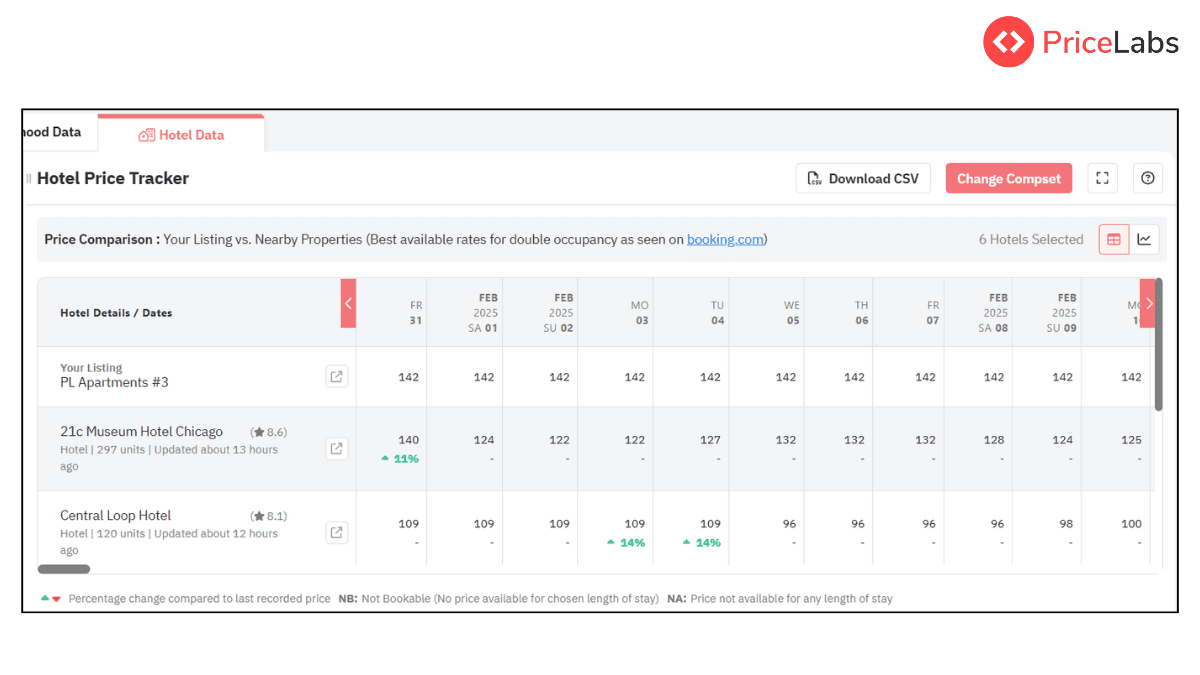1200x675 pixels.
Task: Switch to the line chart view toggle
Action: coord(1144,239)
